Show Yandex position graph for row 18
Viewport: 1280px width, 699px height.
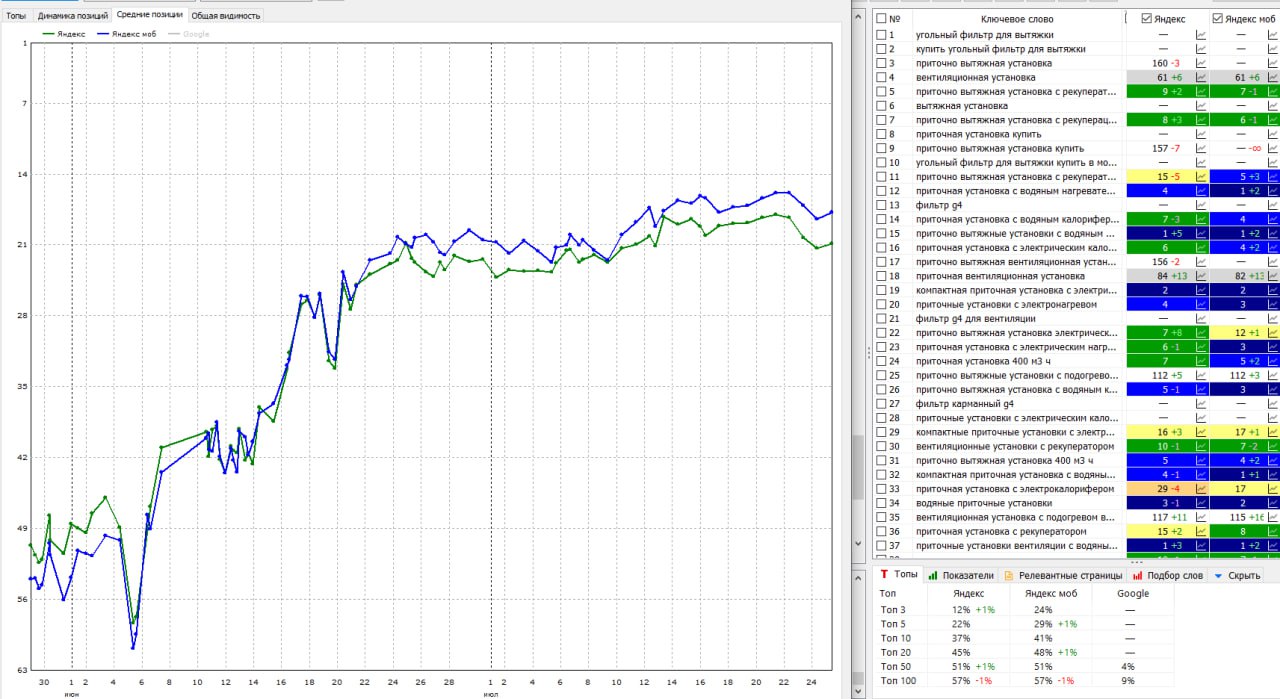pos(1201,276)
